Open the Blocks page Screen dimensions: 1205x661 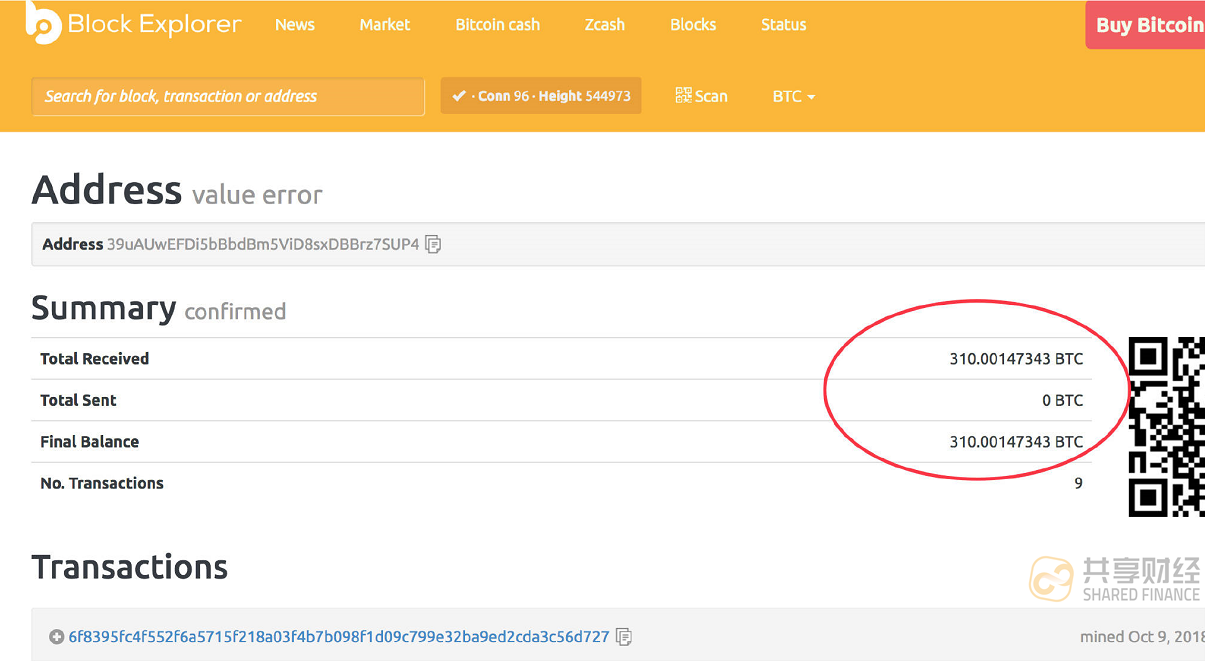693,25
